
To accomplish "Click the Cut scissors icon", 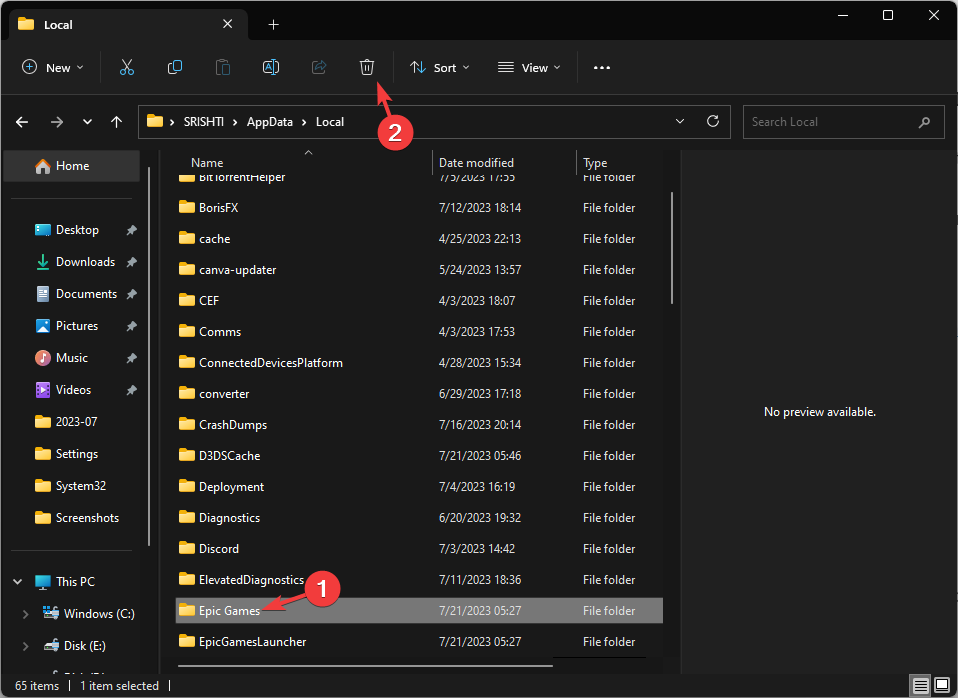I will (x=126, y=67).
